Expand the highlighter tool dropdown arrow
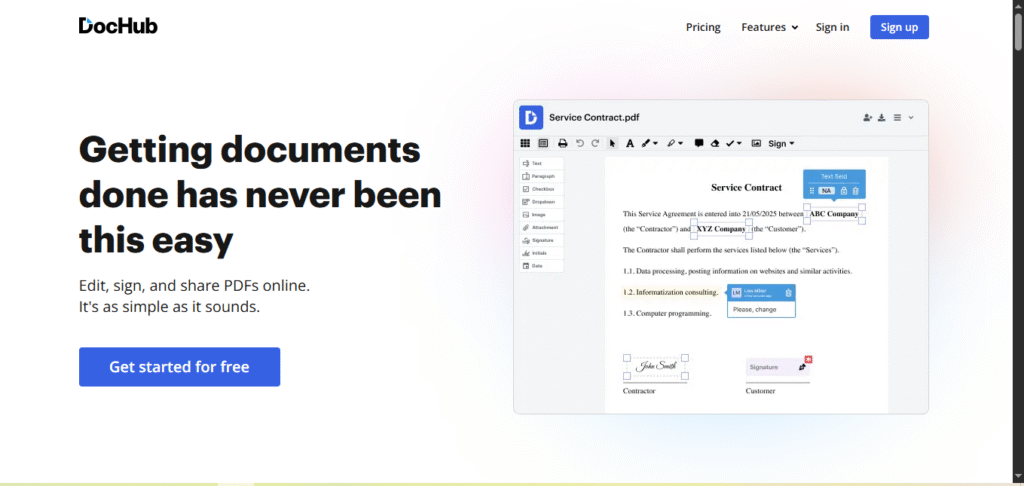The height and width of the screenshot is (486, 1024). tap(682, 144)
